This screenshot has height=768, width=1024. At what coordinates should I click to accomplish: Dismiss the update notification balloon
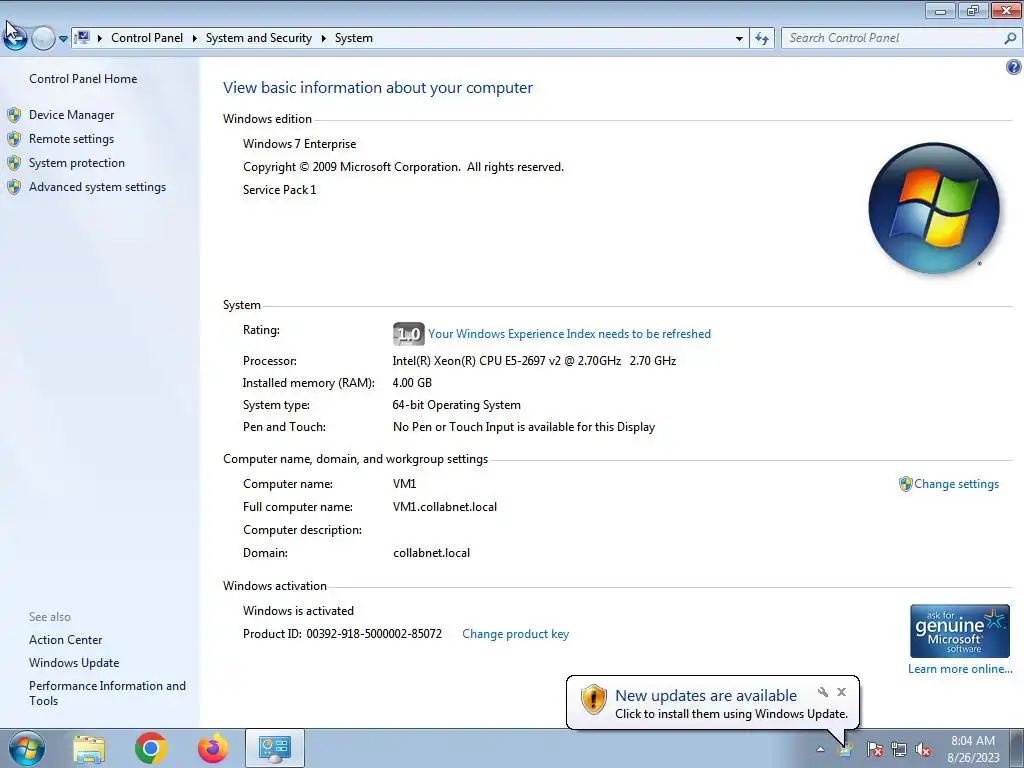pos(842,692)
